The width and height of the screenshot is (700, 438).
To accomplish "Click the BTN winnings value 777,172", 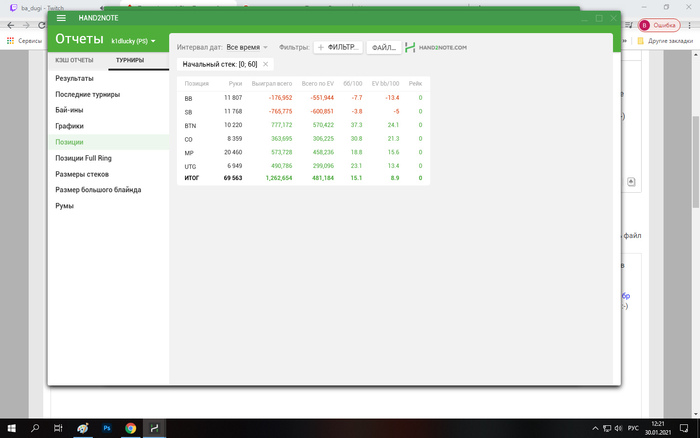I will click(x=282, y=125).
